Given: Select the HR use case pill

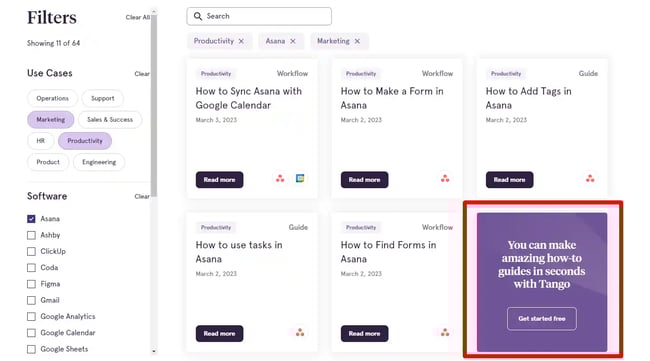Looking at the screenshot, I should pos(41,141).
